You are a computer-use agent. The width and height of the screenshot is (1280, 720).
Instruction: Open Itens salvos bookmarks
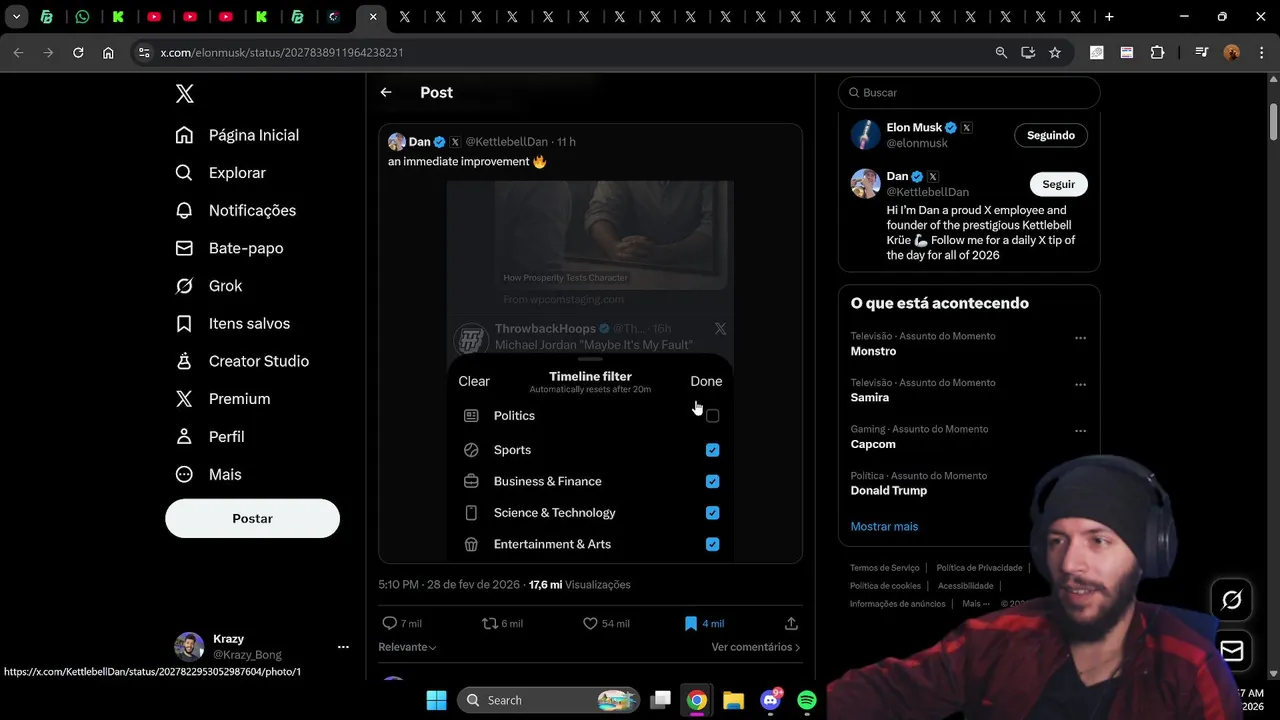pos(233,323)
